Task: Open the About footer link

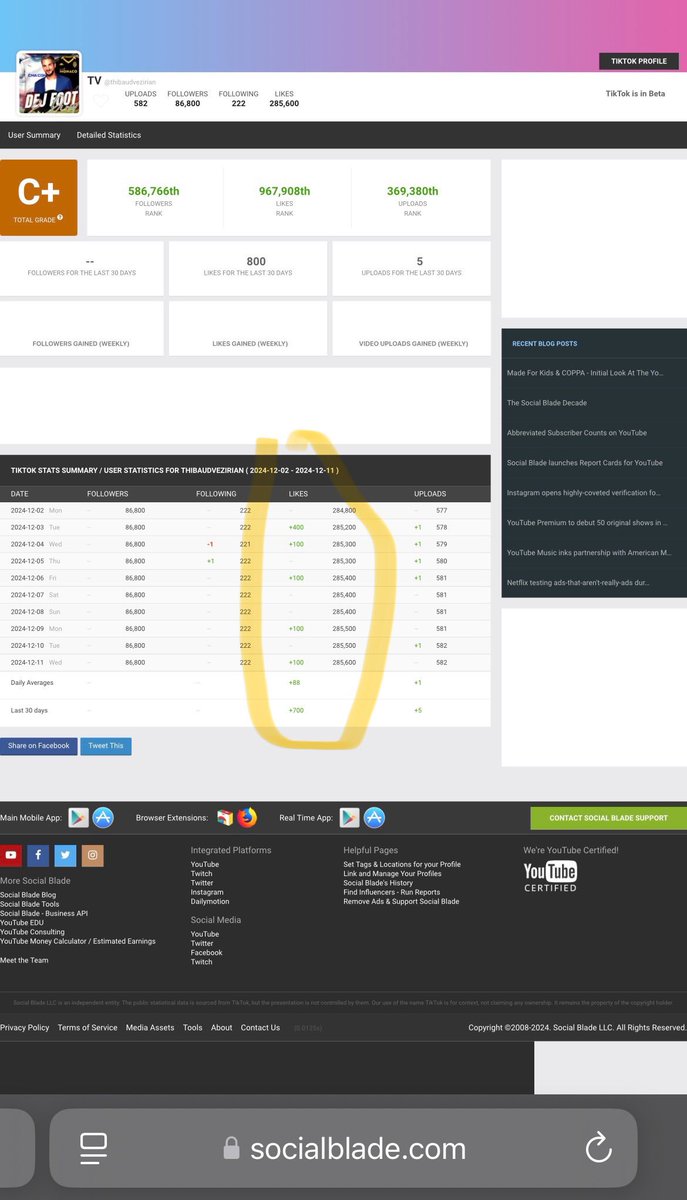Action: (222, 1027)
